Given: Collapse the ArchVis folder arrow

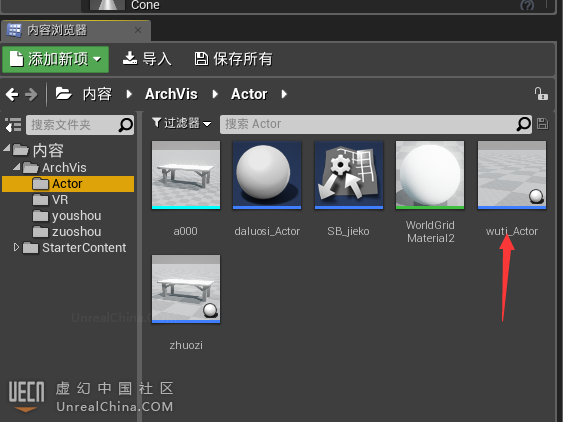Looking at the screenshot, I should 17,166.
